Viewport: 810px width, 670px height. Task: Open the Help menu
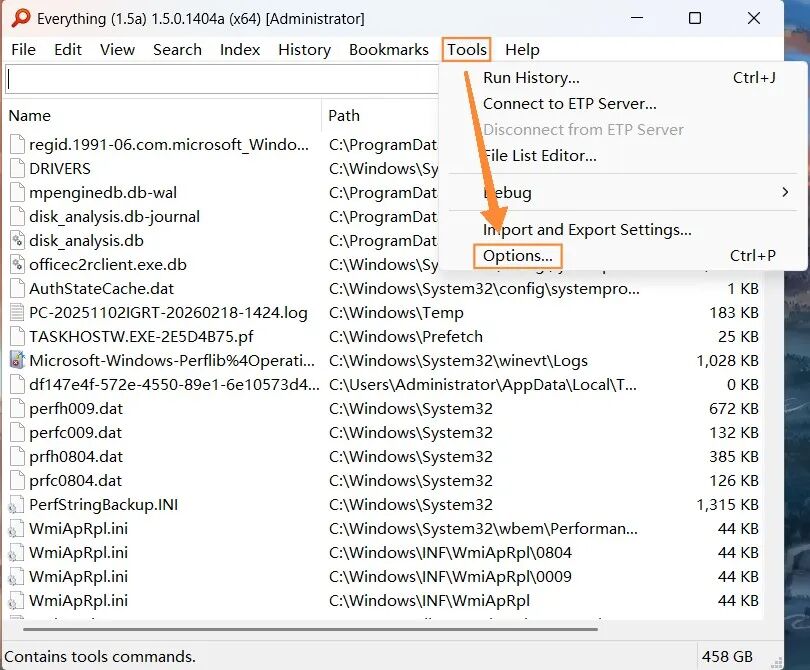click(x=522, y=50)
